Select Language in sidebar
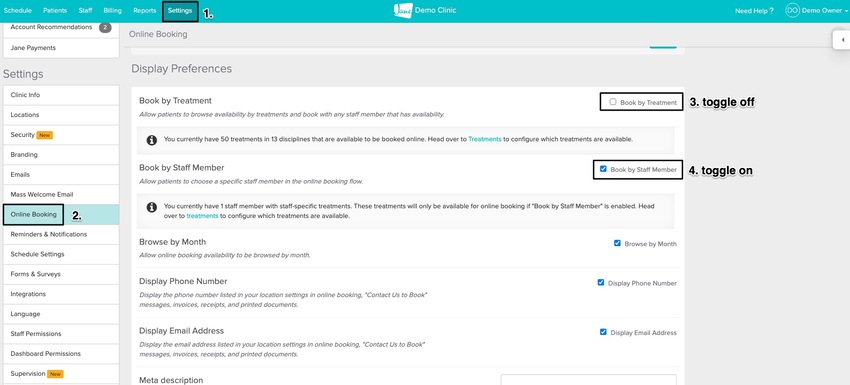The width and height of the screenshot is (850, 385). coord(61,314)
